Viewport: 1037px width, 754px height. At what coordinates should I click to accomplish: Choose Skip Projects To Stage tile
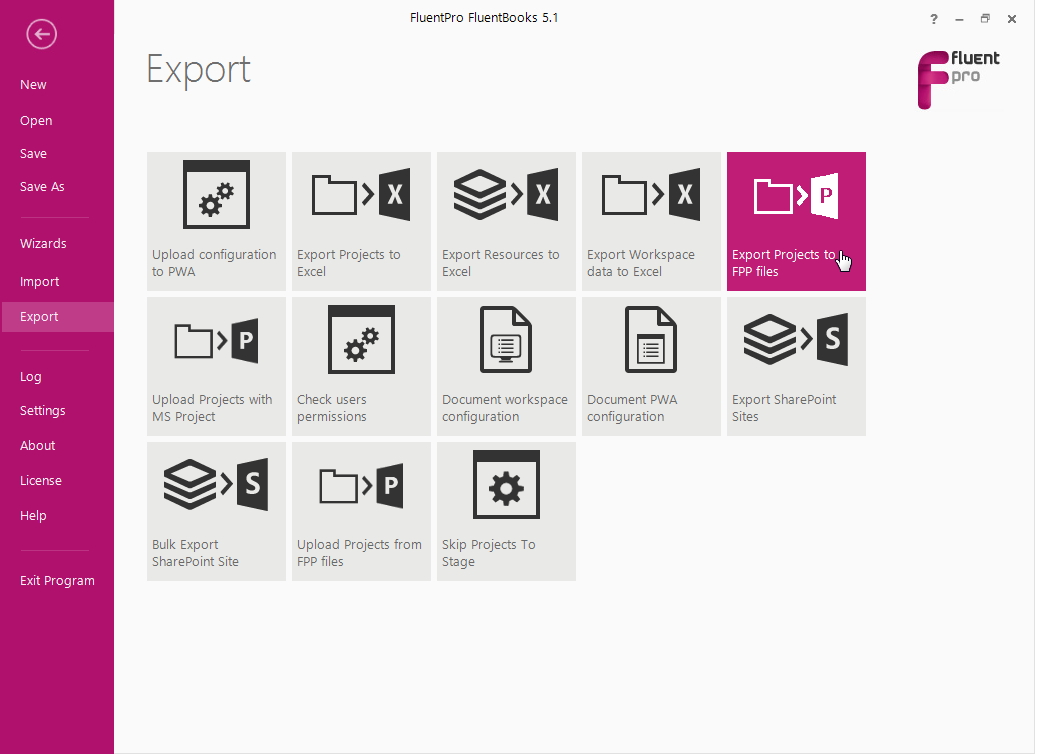click(506, 511)
